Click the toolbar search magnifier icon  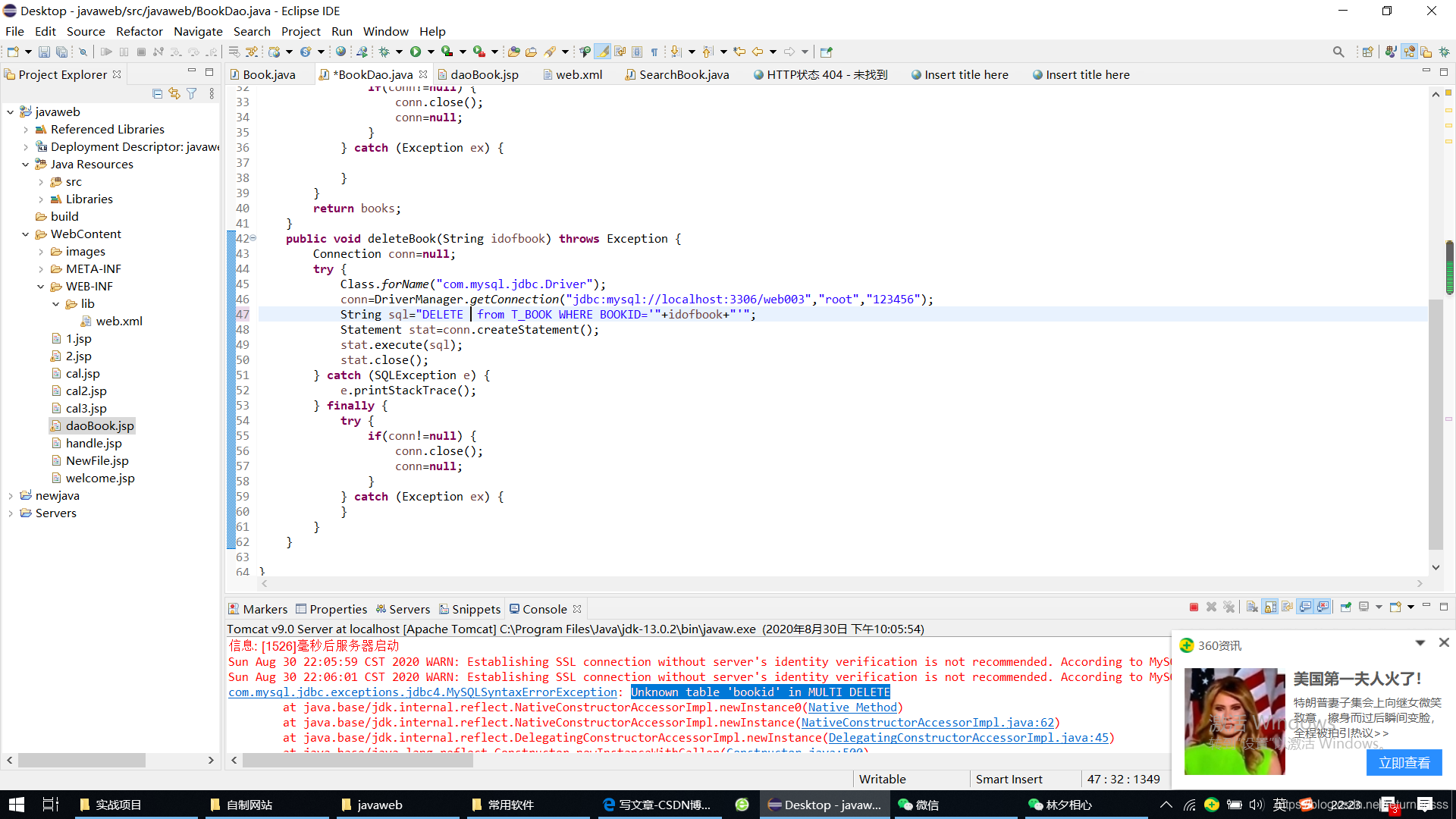[x=1338, y=52]
